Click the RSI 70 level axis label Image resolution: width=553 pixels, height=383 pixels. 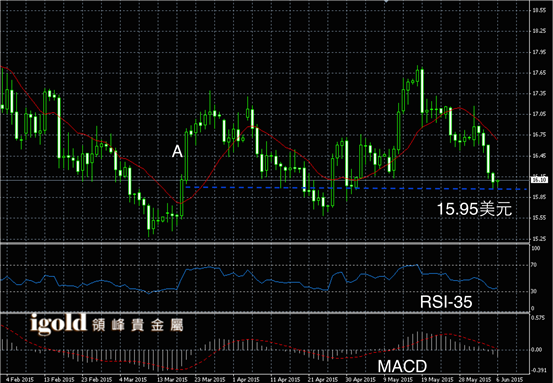[x=534, y=265]
